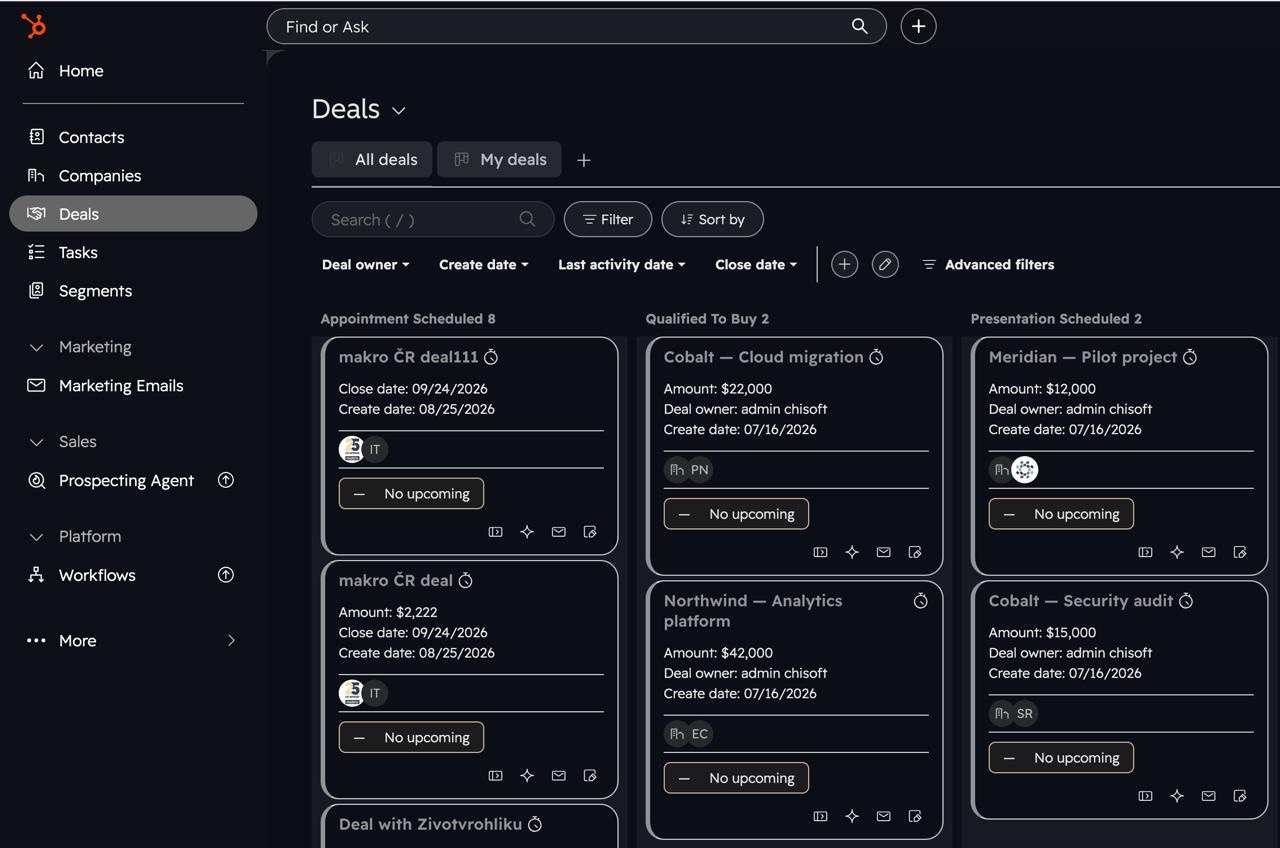
Task: Click the email icon on Cobalt — Cloud migration card
Action: click(883, 552)
